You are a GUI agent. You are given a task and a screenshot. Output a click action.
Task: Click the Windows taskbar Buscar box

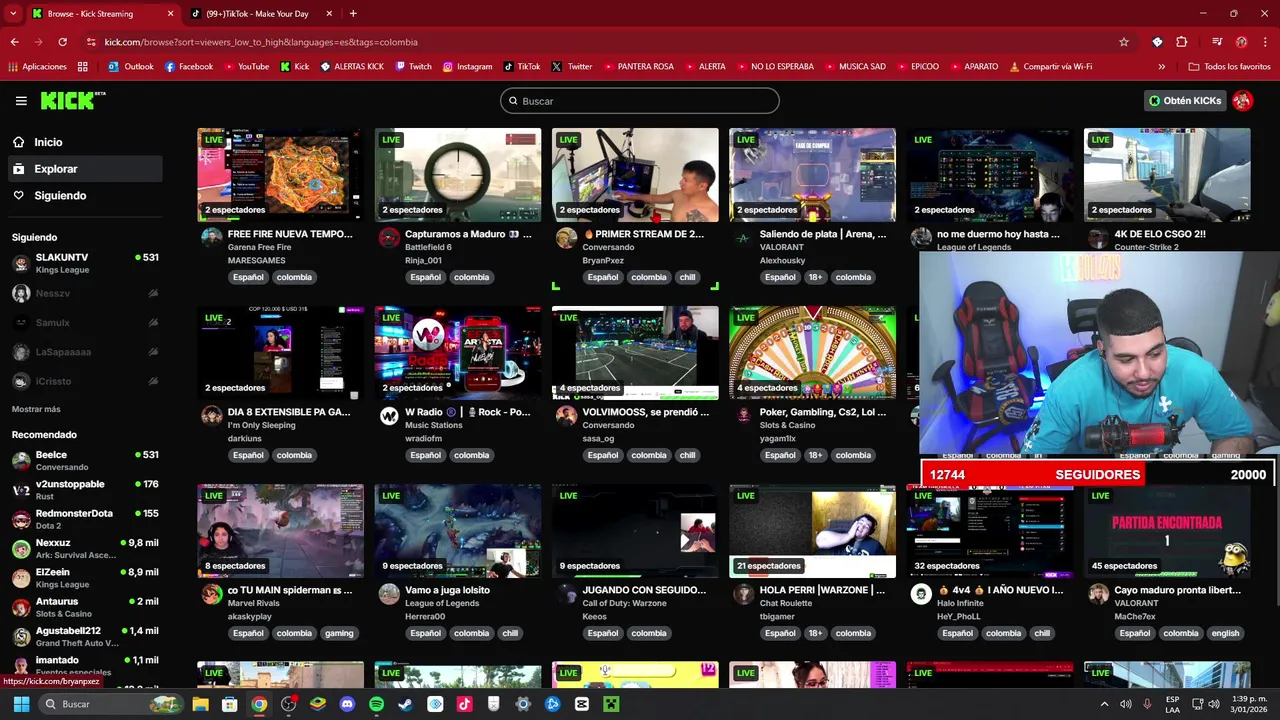coord(112,704)
